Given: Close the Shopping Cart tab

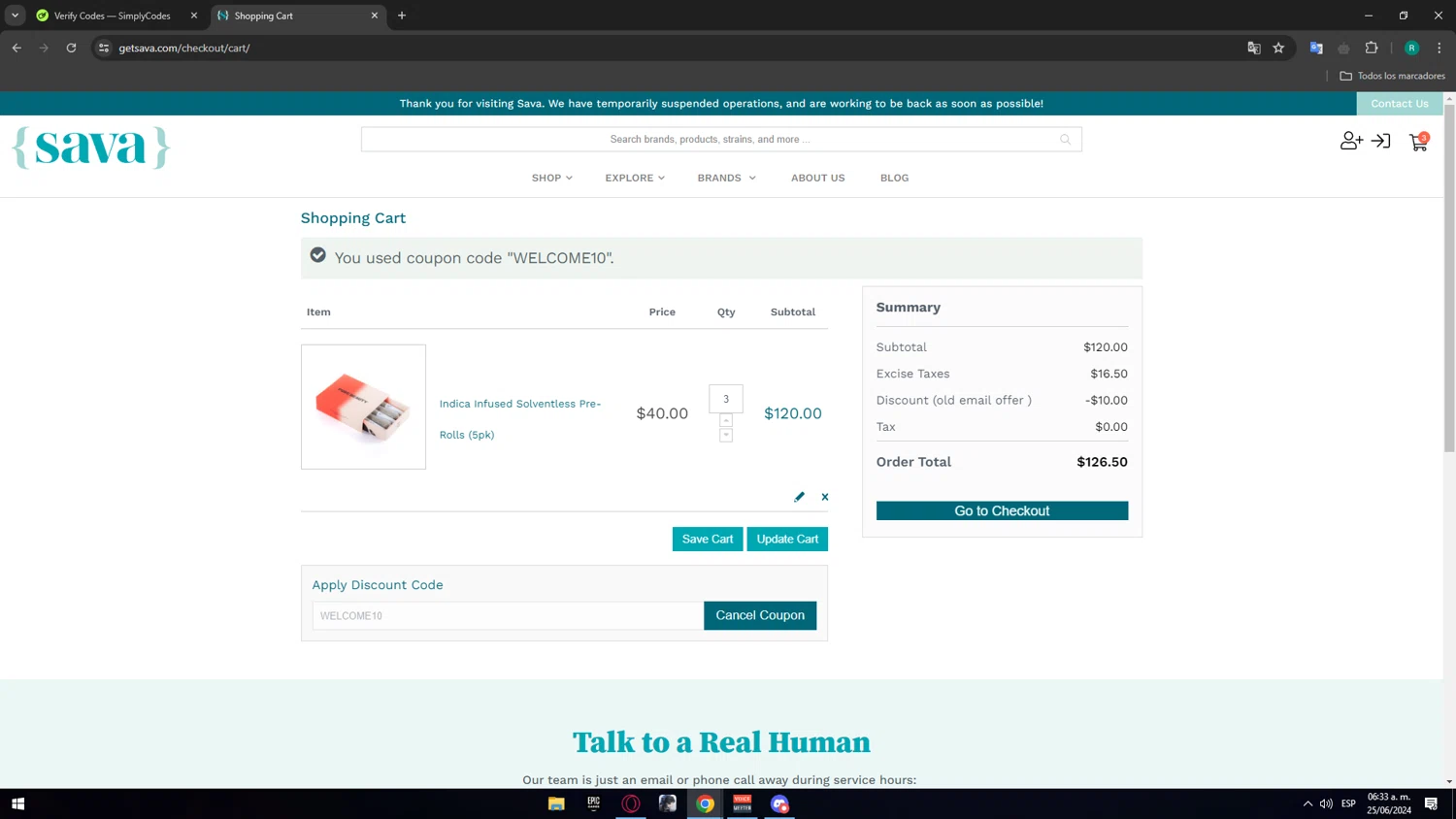Looking at the screenshot, I should click(x=375, y=16).
